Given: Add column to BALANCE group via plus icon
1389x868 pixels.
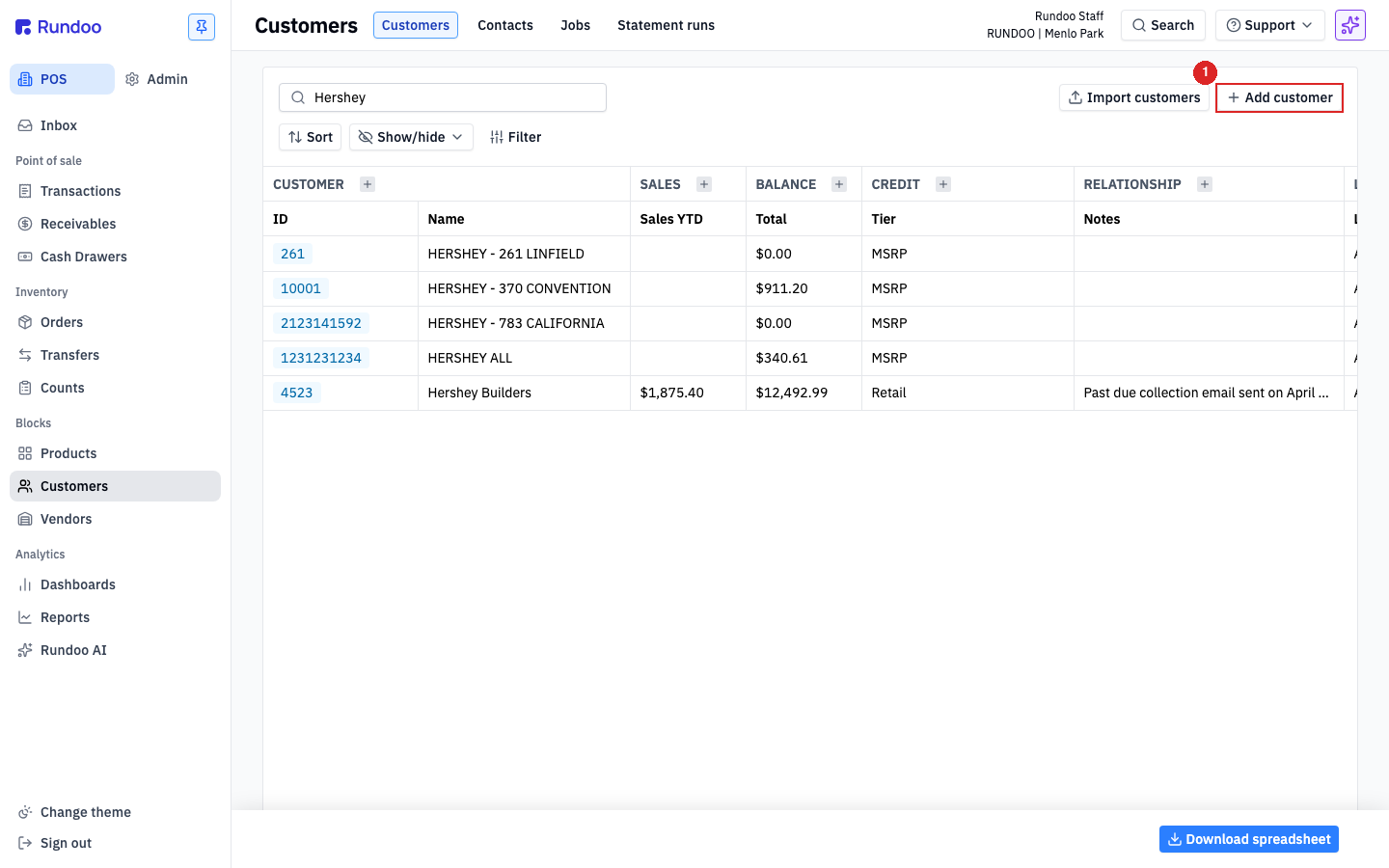Looking at the screenshot, I should [x=839, y=184].
